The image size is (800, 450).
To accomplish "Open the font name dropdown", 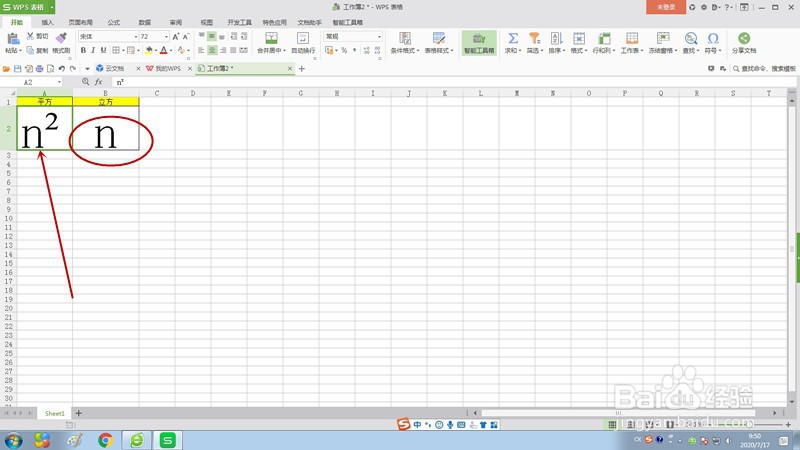I will tap(136, 37).
